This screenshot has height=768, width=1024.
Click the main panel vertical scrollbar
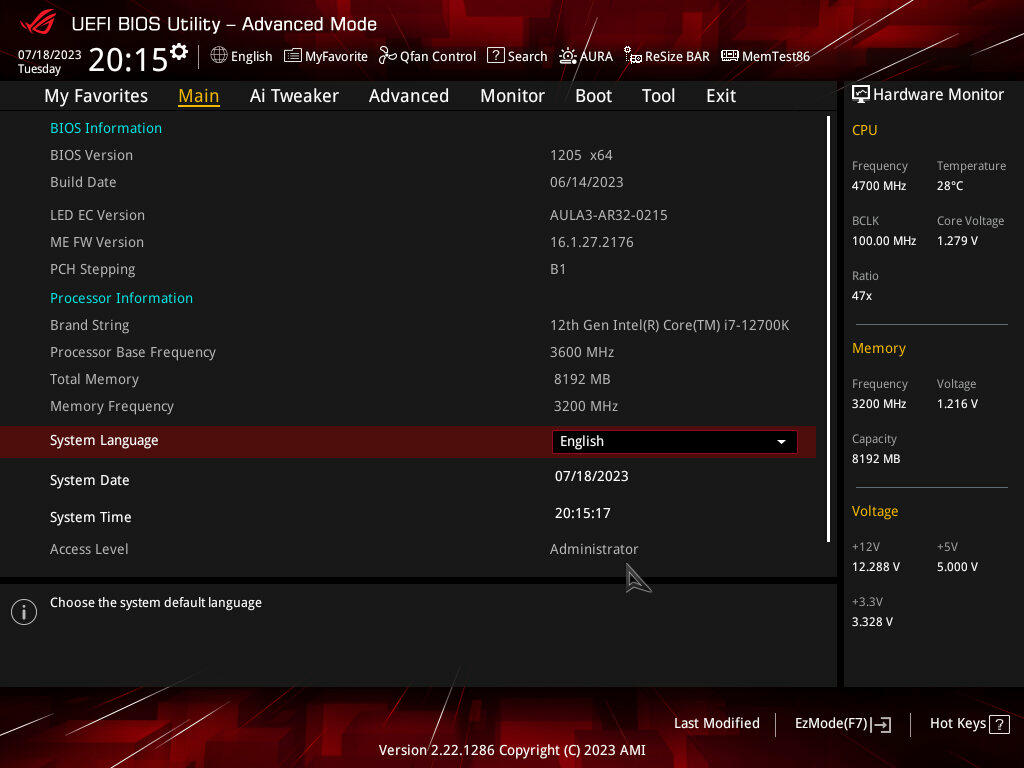[x=828, y=330]
